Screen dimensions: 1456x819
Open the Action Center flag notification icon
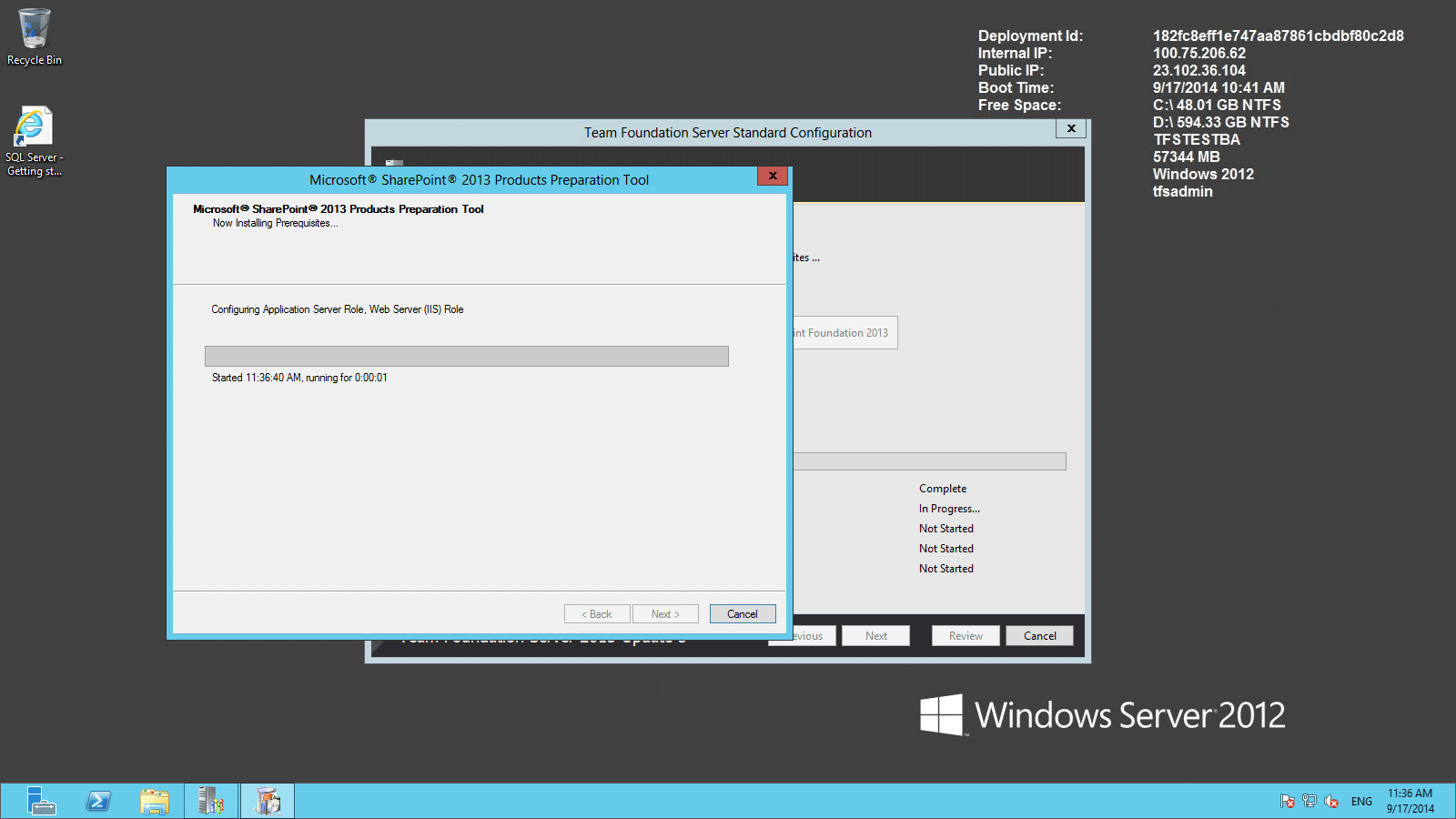(1288, 801)
